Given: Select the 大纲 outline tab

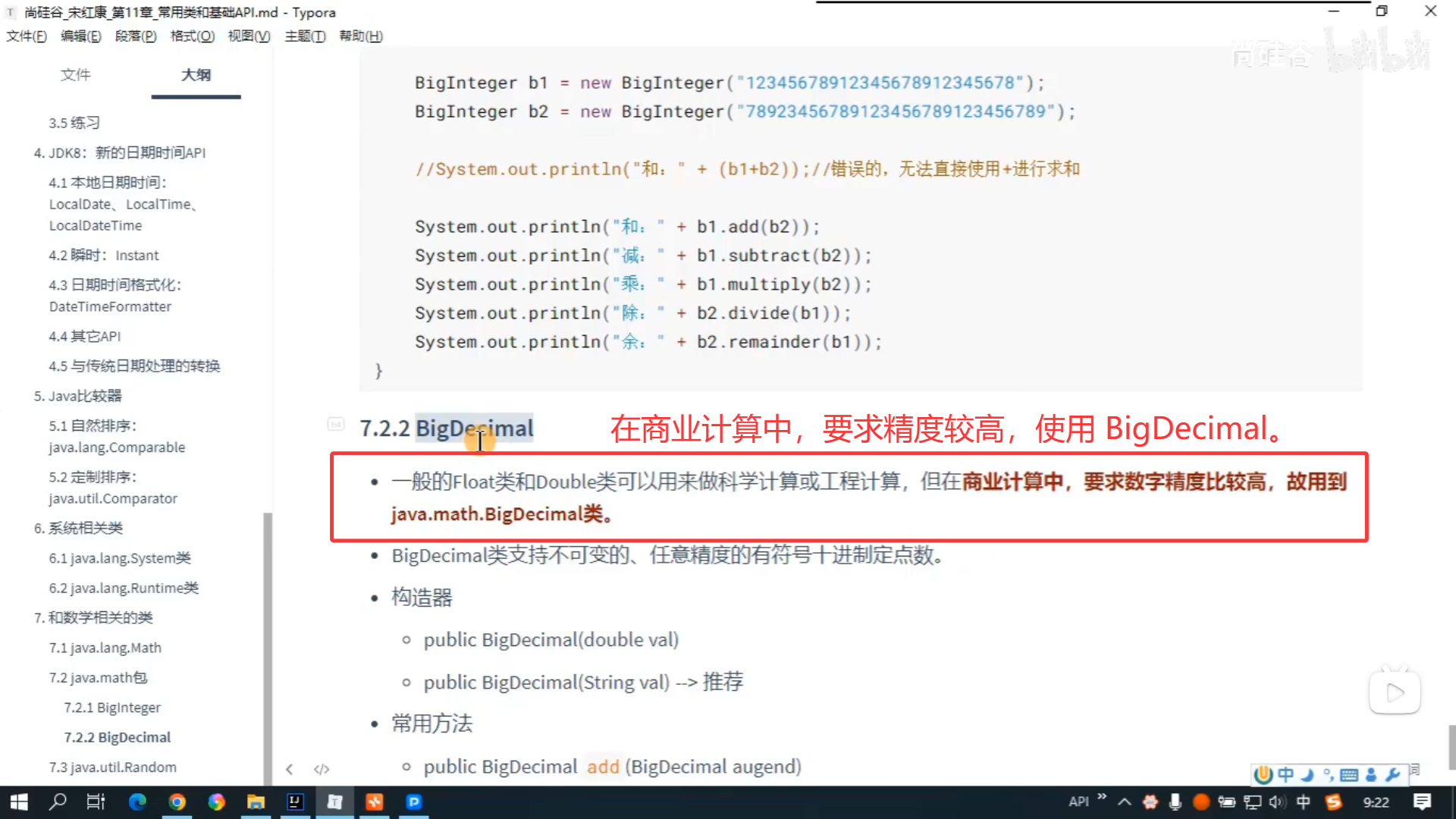Looking at the screenshot, I should tap(196, 74).
